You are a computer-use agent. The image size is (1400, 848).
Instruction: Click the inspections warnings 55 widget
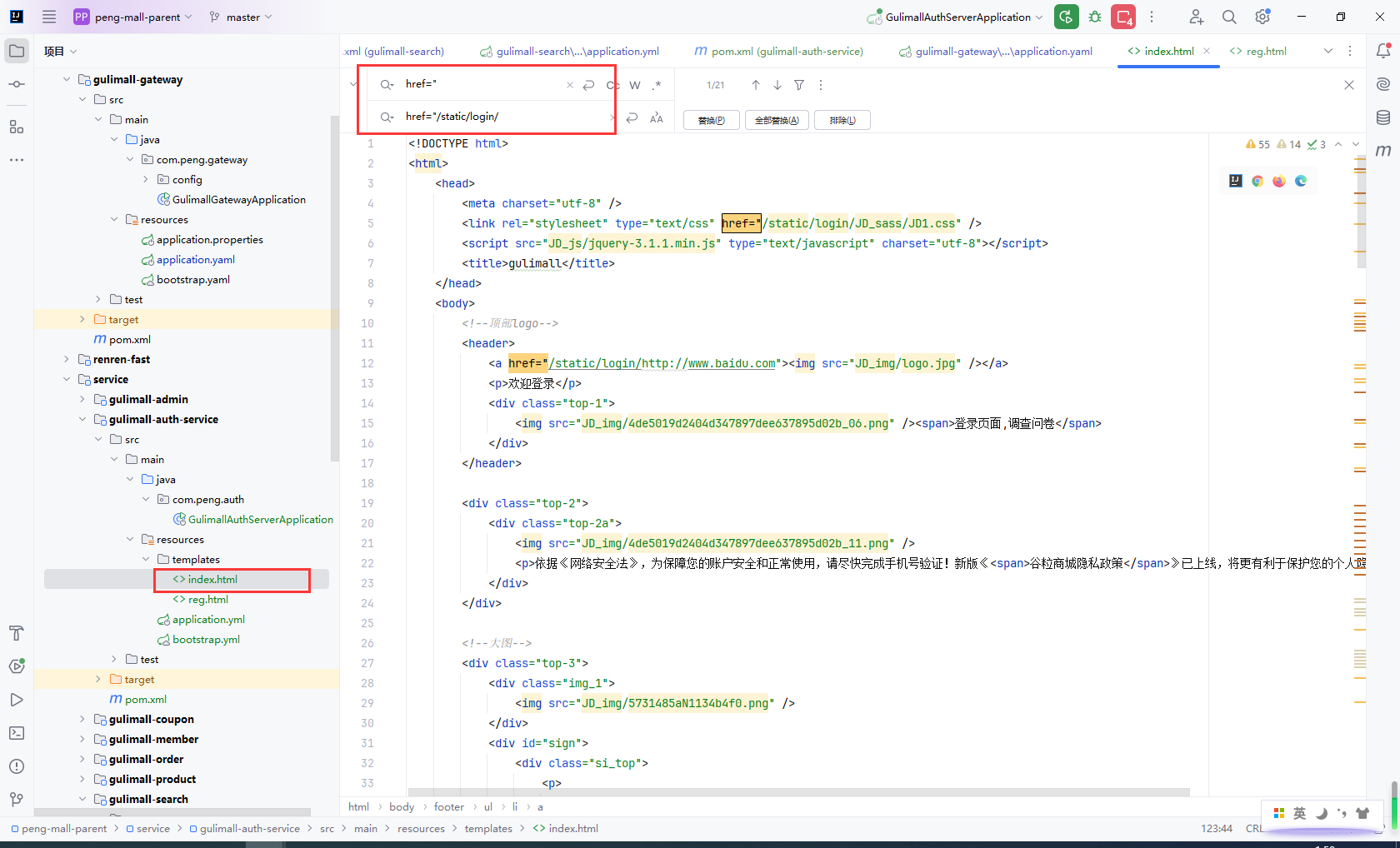(1258, 144)
